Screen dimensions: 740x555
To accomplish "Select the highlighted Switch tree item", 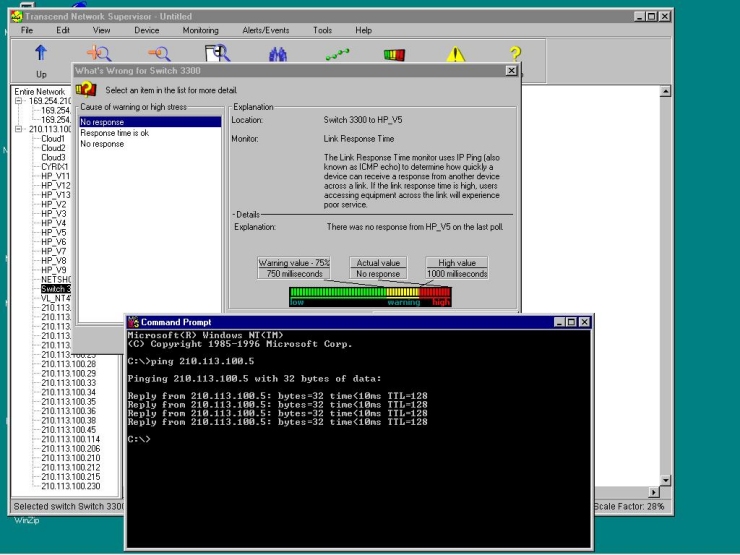I will click(56, 289).
